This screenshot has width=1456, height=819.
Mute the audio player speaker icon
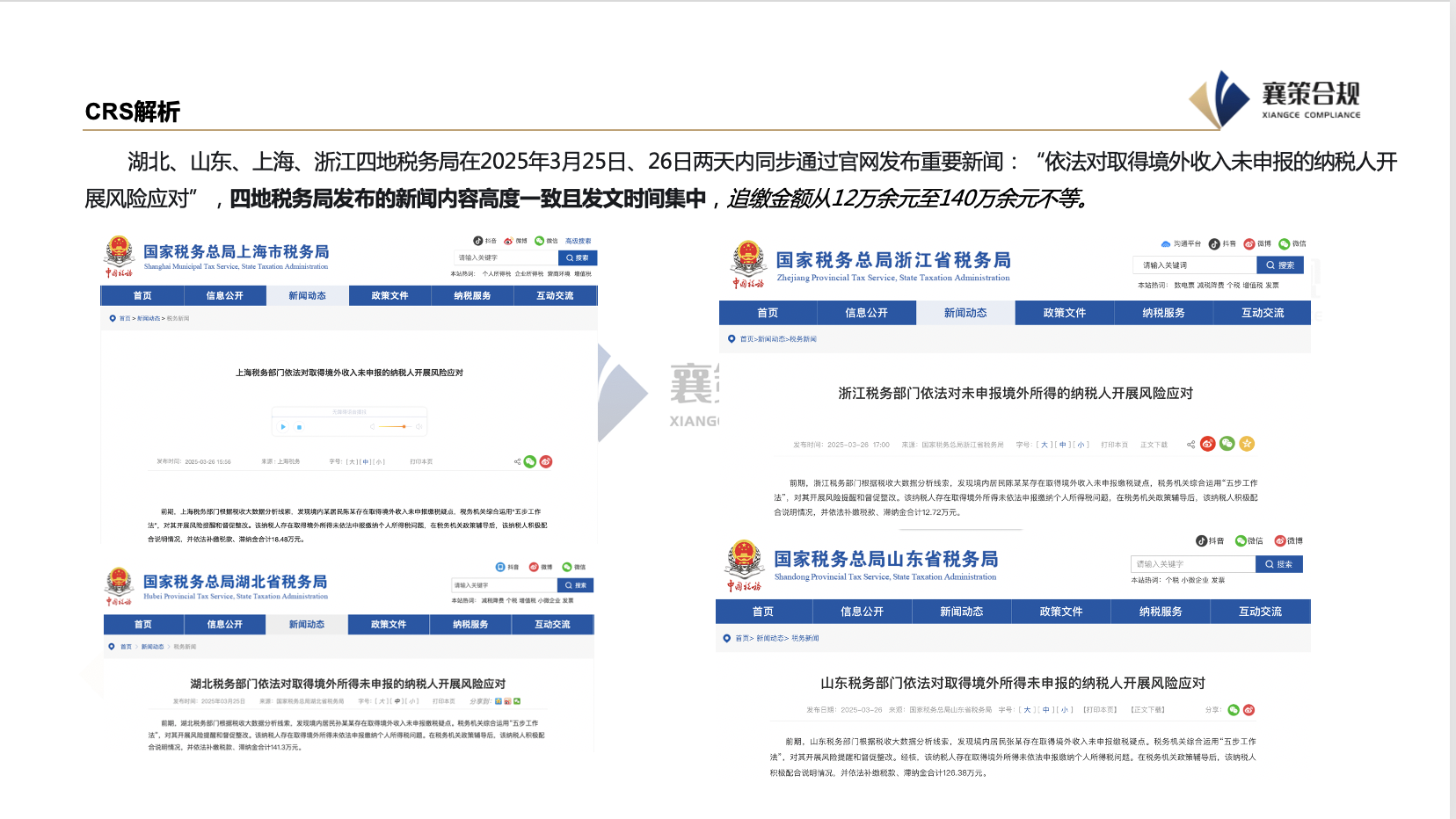coord(419,426)
